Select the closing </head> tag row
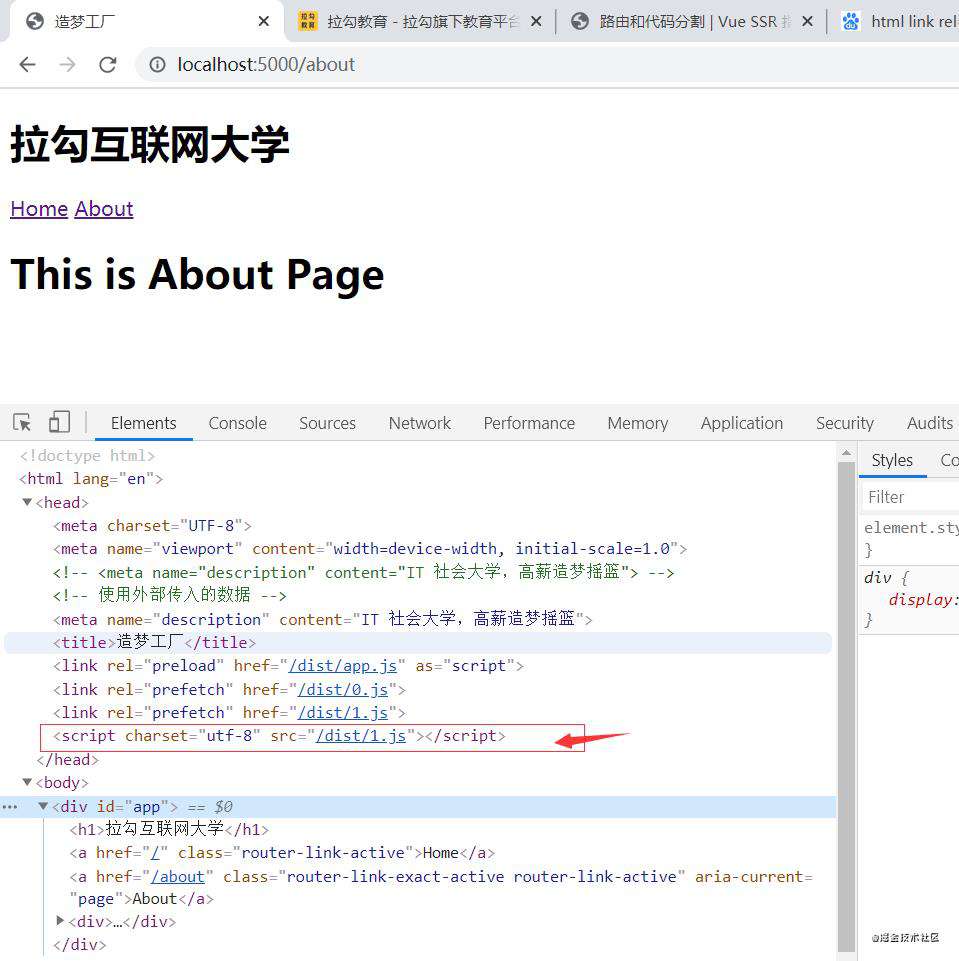 [x=67, y=760]
